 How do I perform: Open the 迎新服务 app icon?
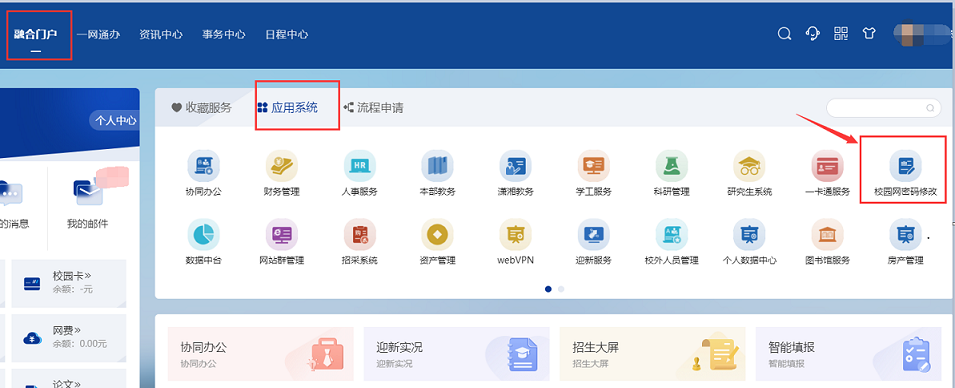[x=593, y=234]
